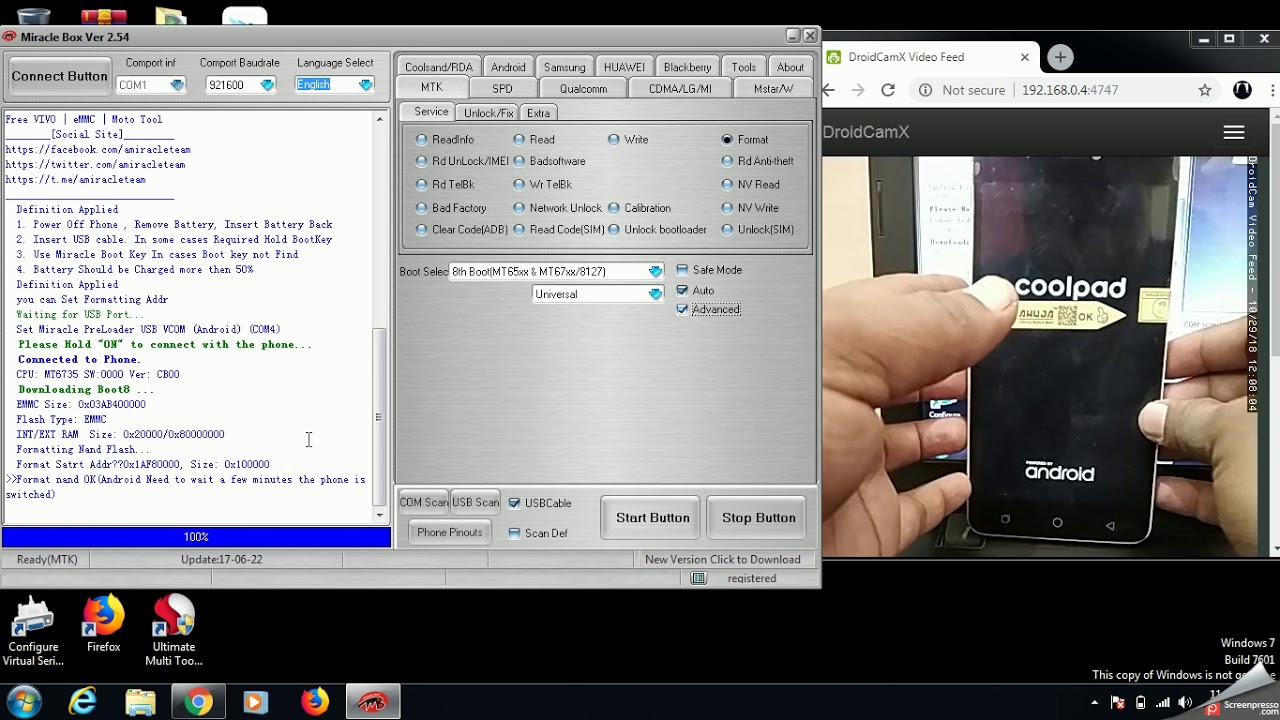1280x720 pixels.
Task: Select the Format radio option
Action: [x=746, y=139]
